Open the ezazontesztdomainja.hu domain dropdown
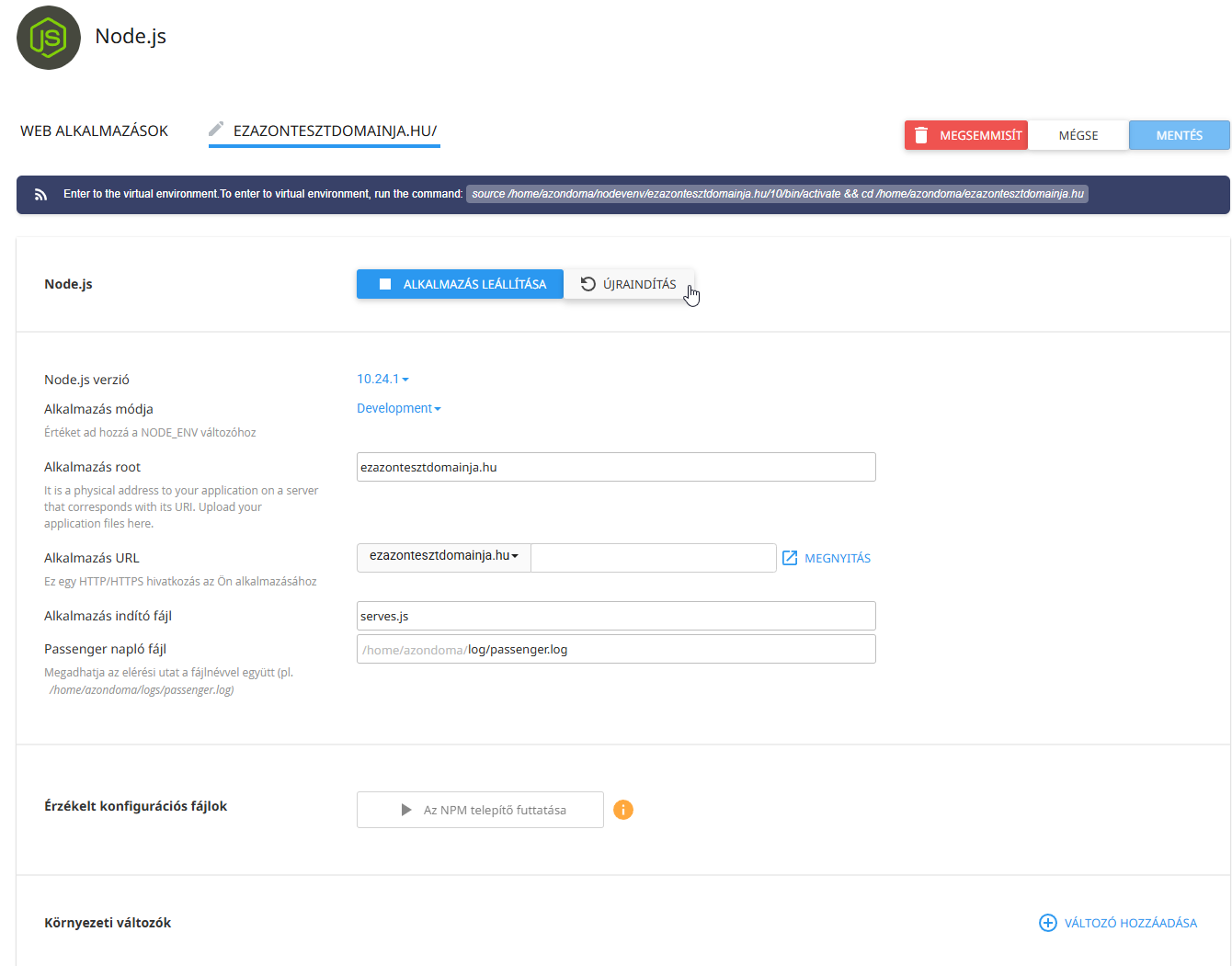 [x=442, y=557]
